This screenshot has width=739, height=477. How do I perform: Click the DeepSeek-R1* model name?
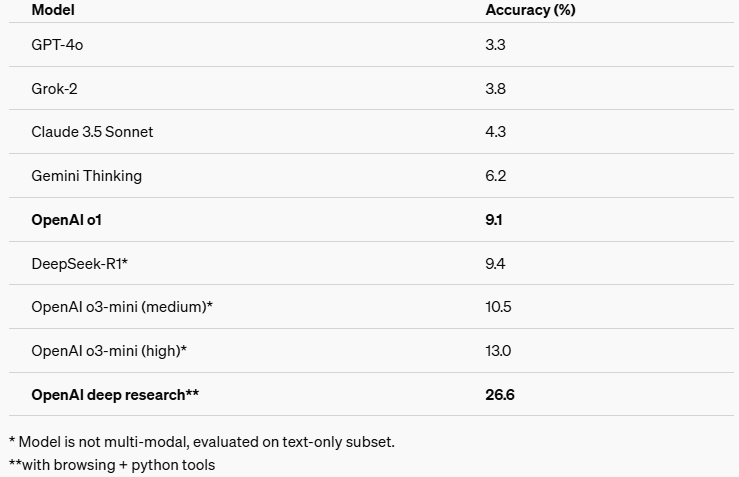point(80,263)
